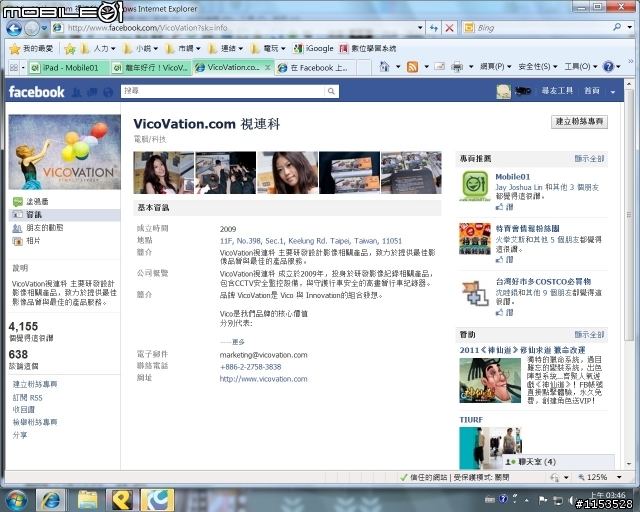Click the 建立粉絲專頁 button at top right
Screen dimensions: 640x512
coord(579,122)
